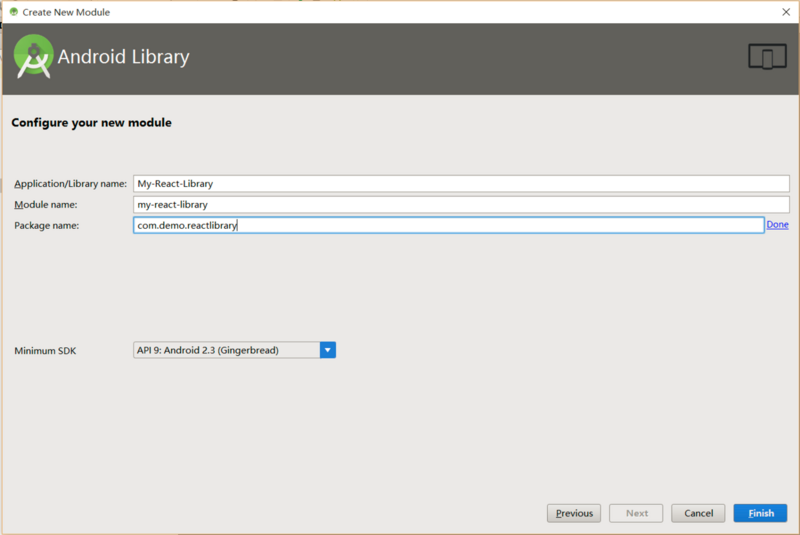The height and width of the screenshot is (535, 800).
Task: Open the Minimum SDK dropdown arrow
Action: pos(328,350)
